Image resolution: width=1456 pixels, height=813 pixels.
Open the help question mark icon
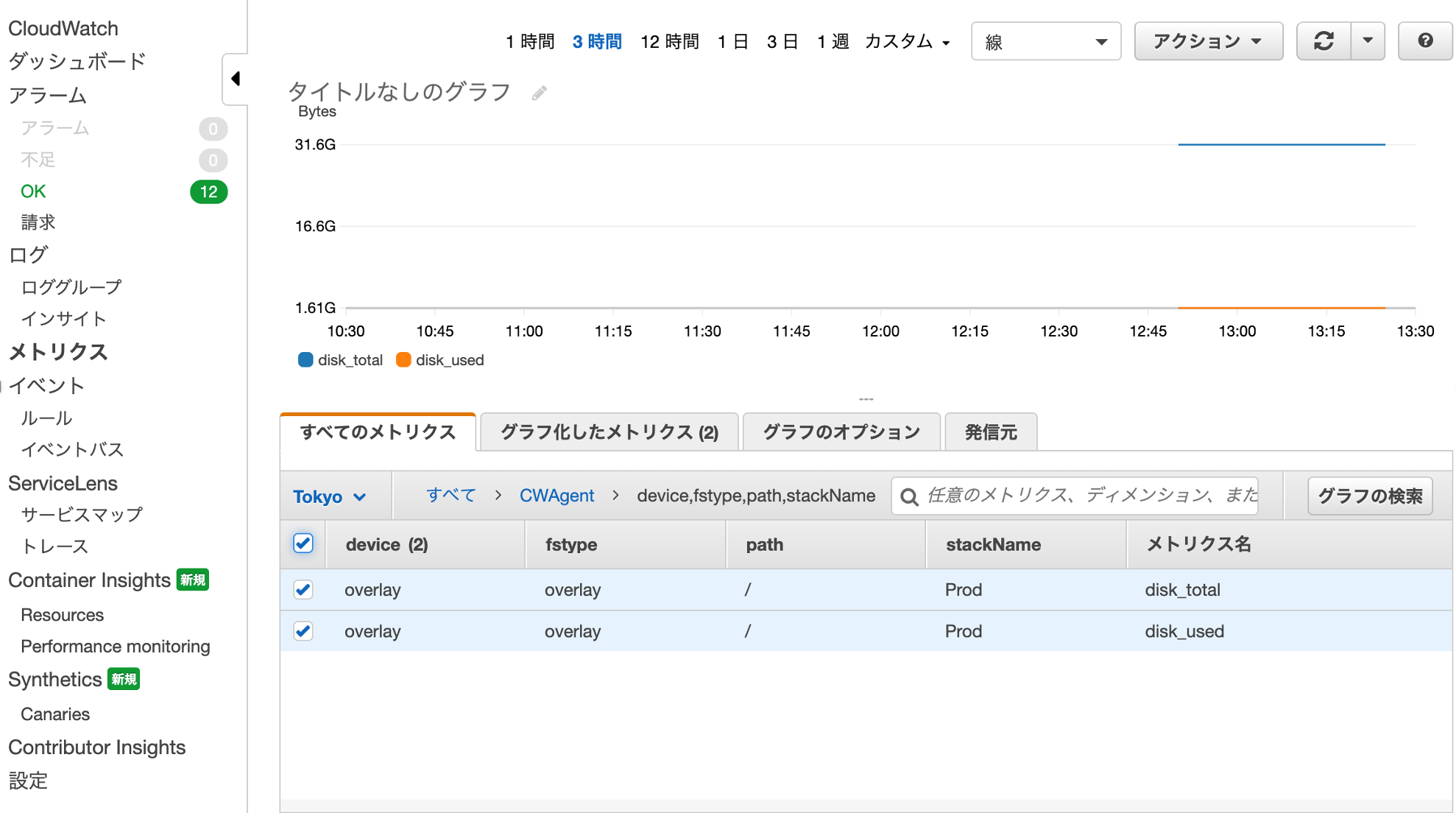[1425, 41]
